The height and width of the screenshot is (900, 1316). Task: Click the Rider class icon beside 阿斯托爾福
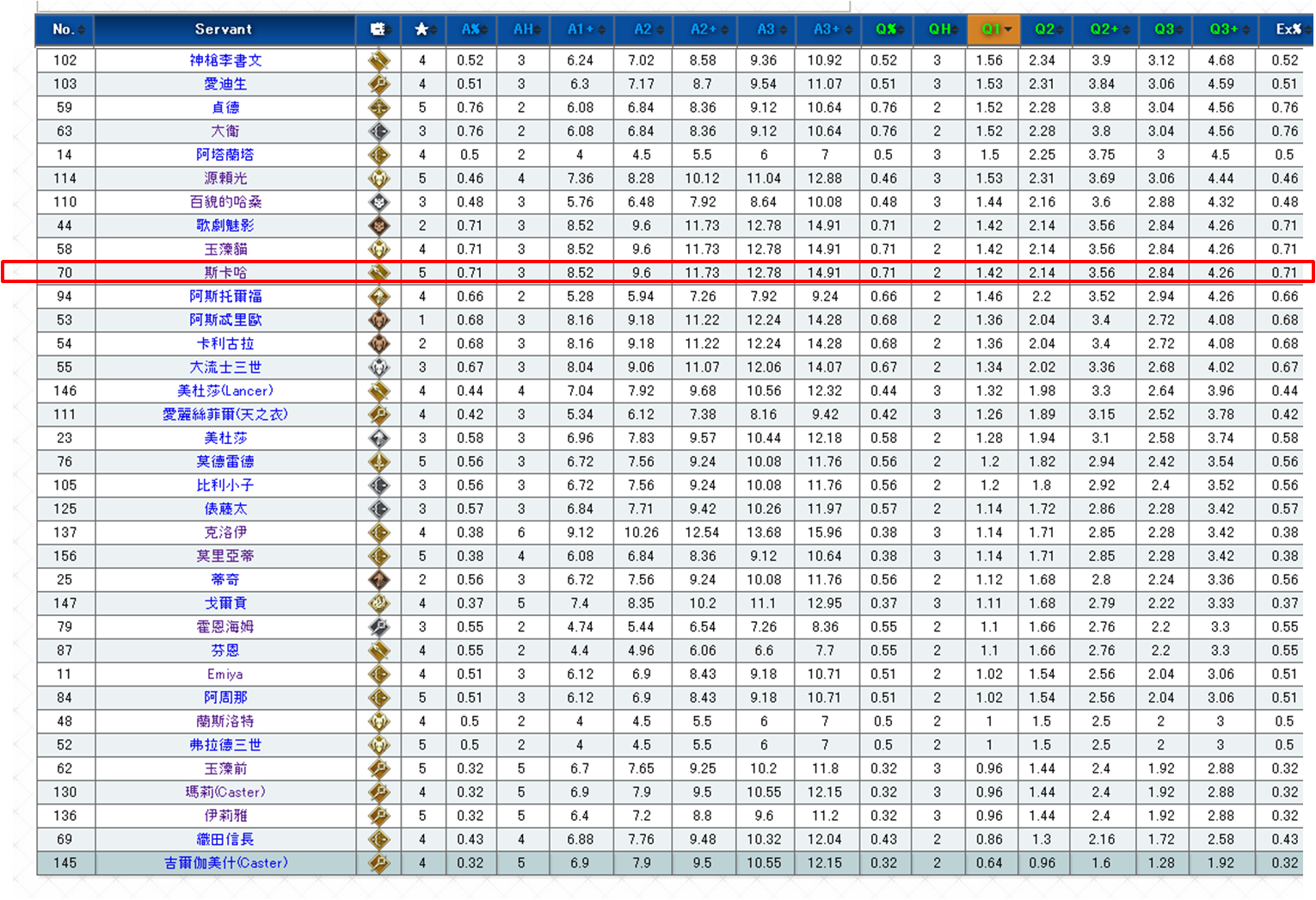tap(379, 296)
